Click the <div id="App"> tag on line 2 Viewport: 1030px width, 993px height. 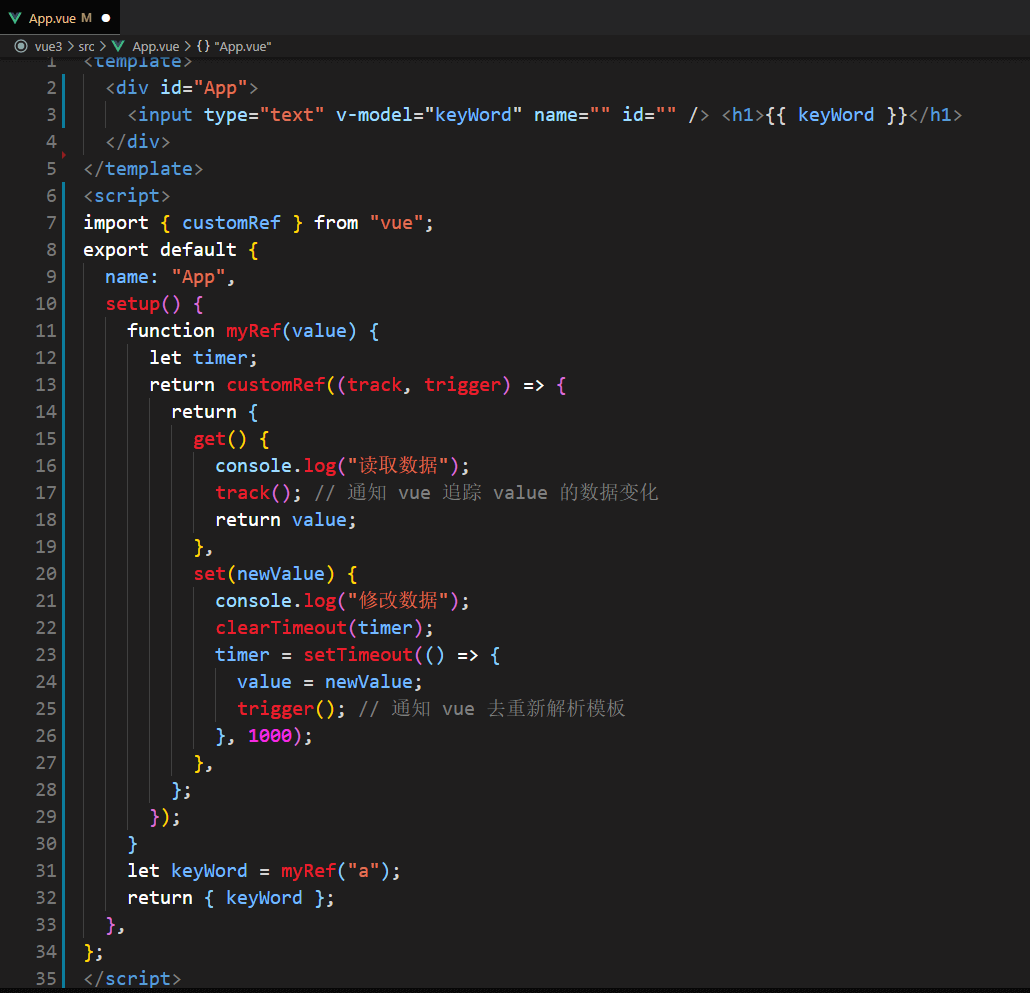coord(182,88)
